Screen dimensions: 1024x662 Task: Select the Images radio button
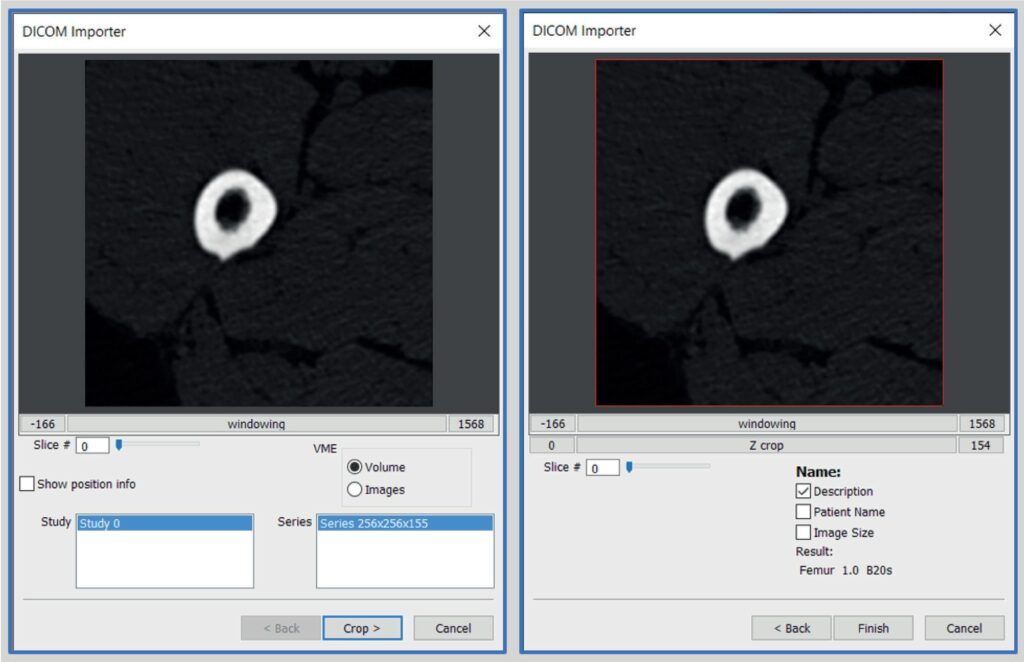(x=355, y=490)
